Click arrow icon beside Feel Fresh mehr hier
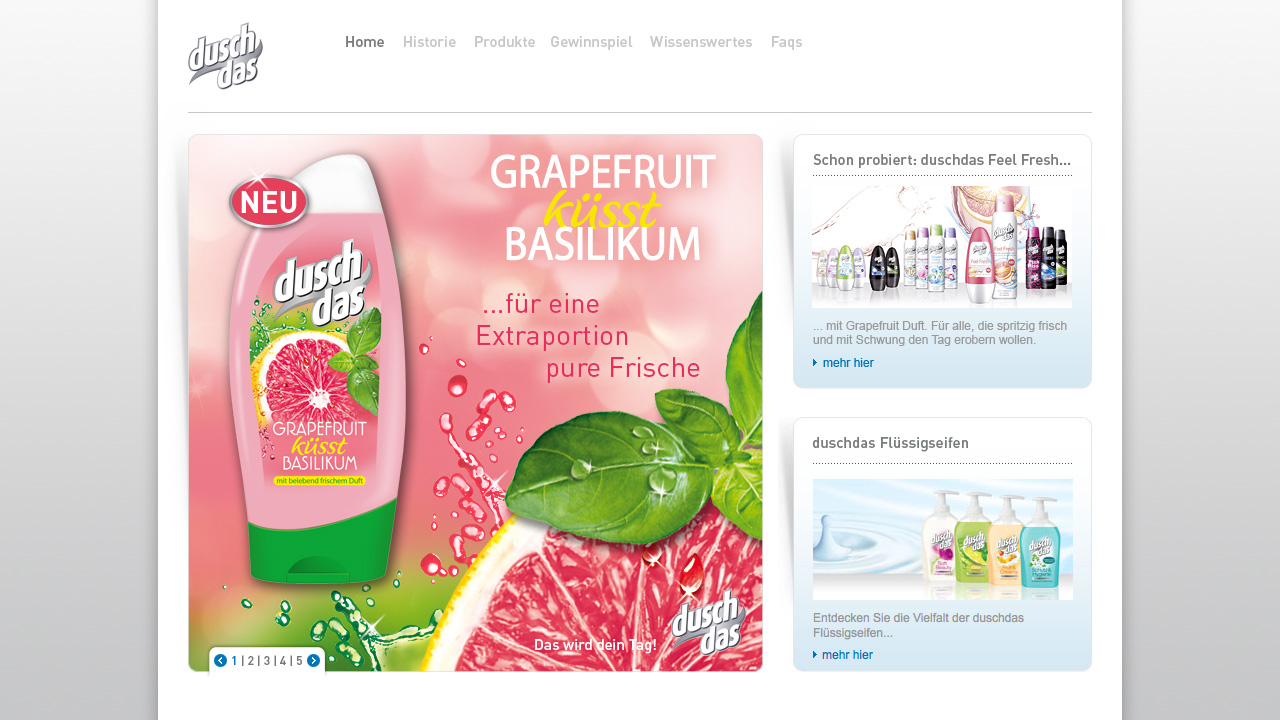 tap(815, 363)
